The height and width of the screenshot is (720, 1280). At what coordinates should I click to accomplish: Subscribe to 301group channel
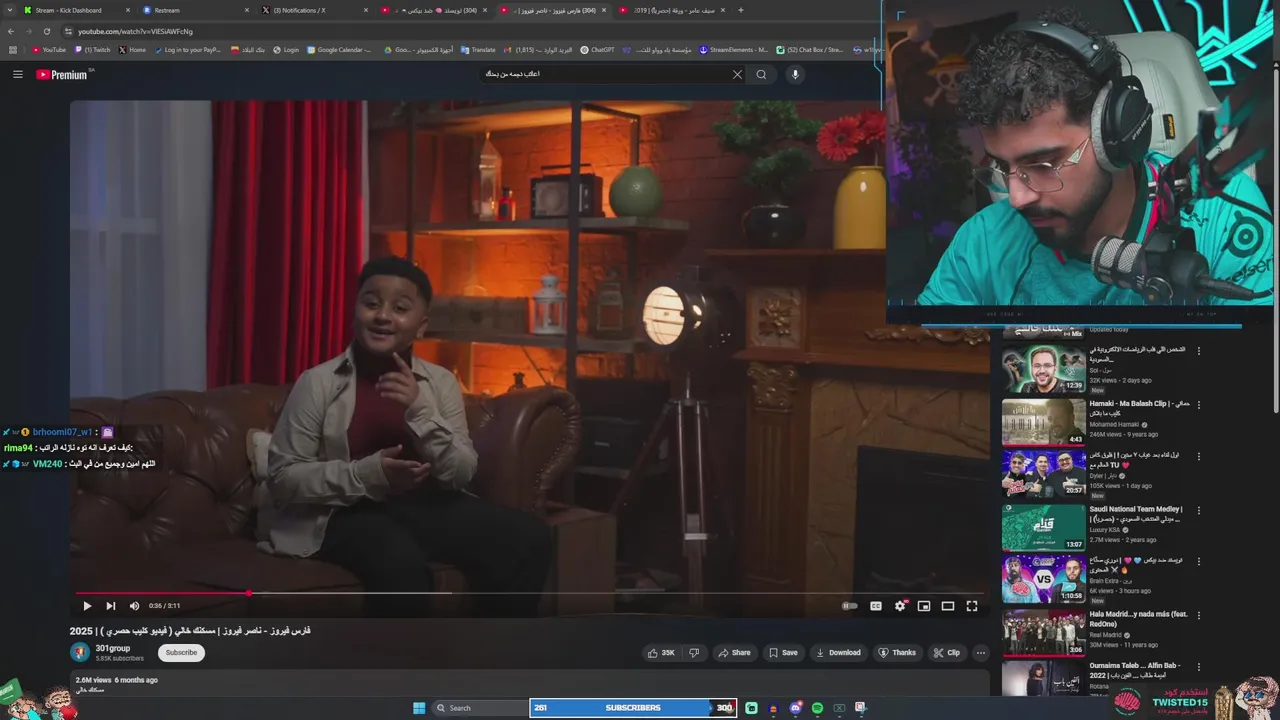(181, 653)
